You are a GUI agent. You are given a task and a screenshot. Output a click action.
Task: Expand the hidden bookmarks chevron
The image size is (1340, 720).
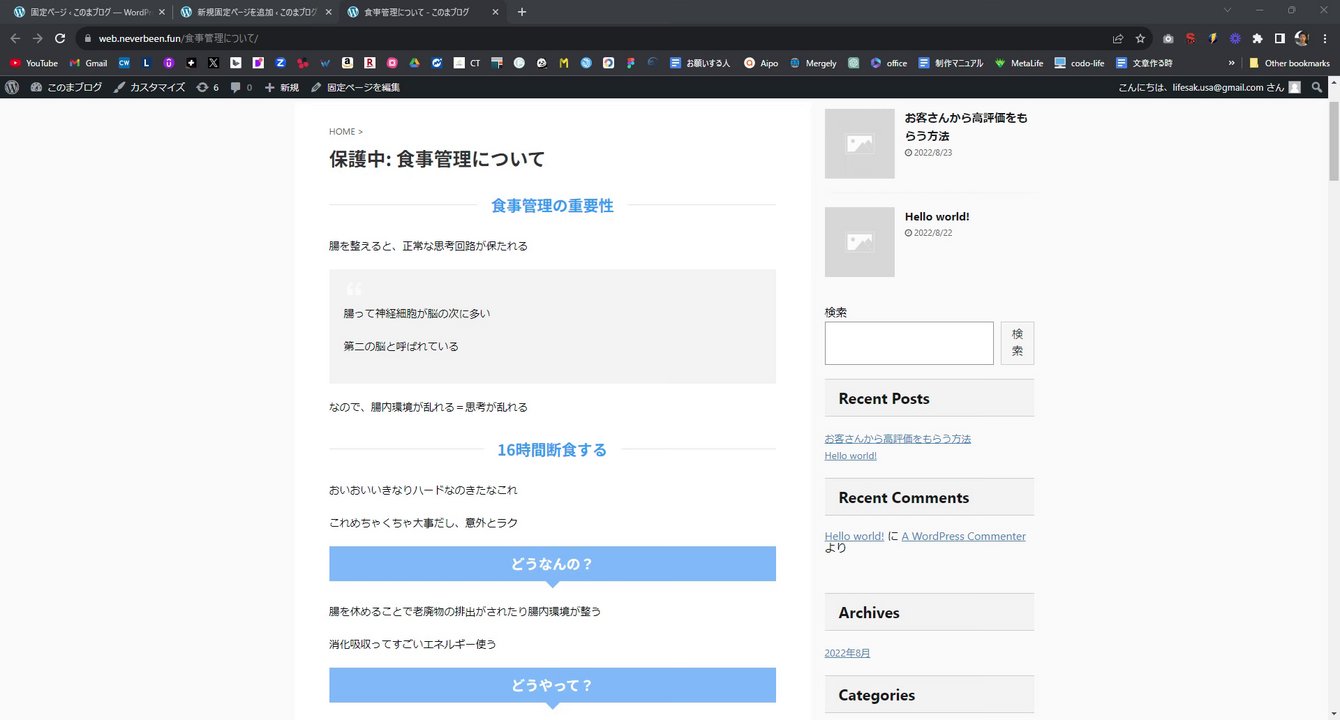[x=1231, y=63]
